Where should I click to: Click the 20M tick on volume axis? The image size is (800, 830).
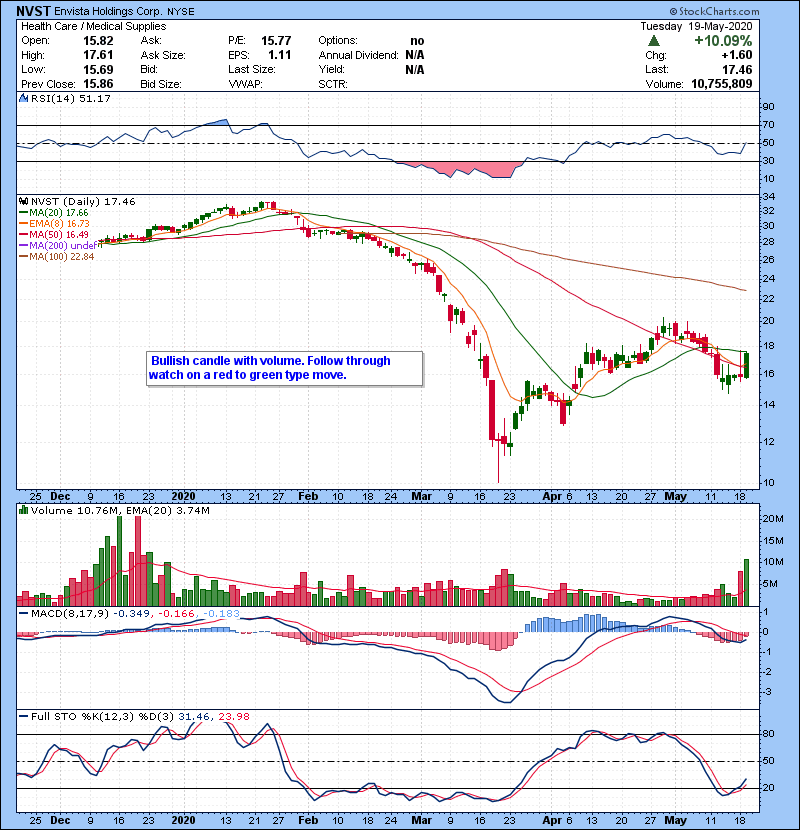point(772,519)
